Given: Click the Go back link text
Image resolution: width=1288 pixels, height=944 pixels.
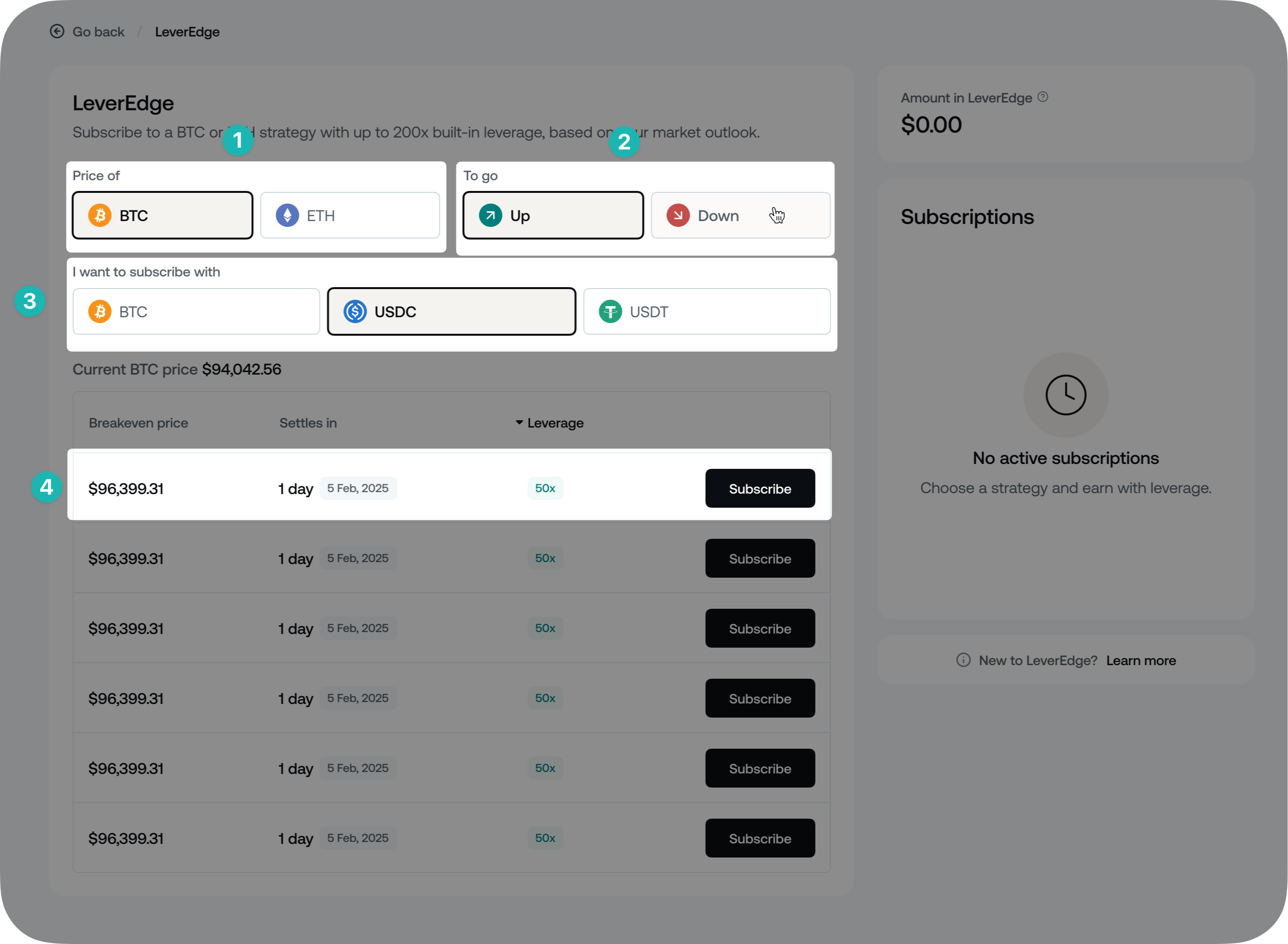Looking at the screenshot, I should 98,32.
